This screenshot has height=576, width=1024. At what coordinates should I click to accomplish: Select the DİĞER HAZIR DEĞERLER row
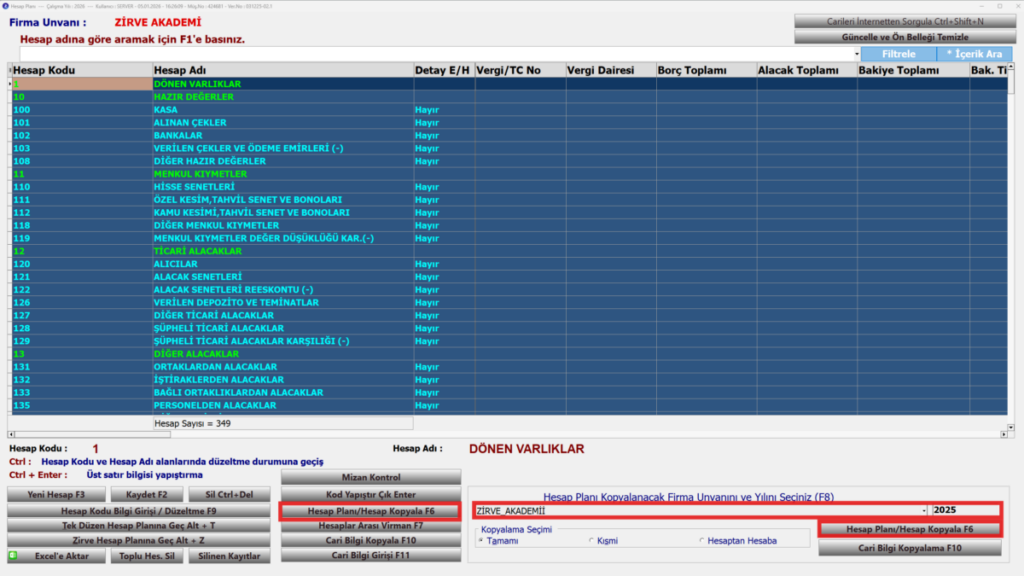click(509, 161)
